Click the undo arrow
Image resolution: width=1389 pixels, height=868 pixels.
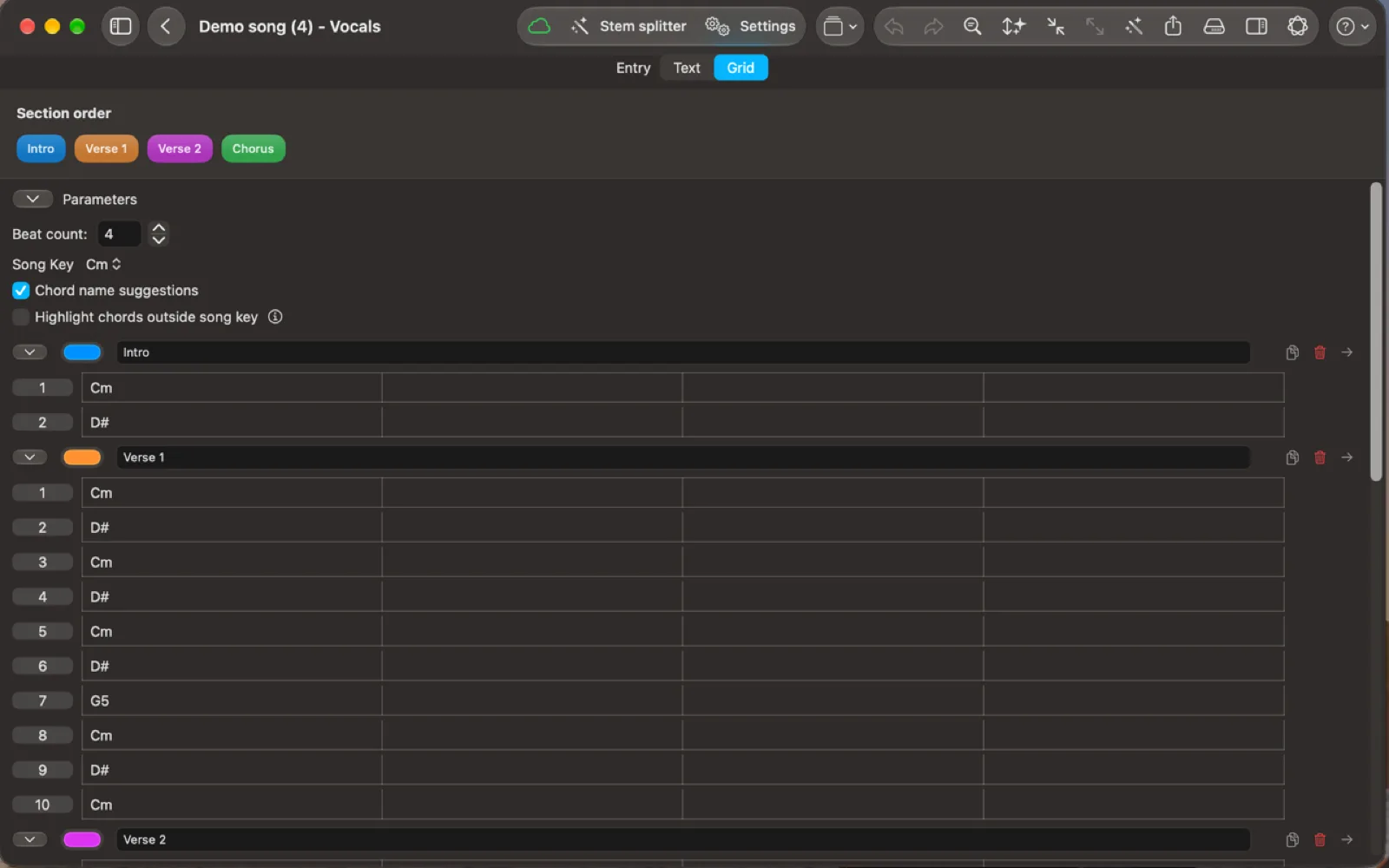click(x=894, y=27)
